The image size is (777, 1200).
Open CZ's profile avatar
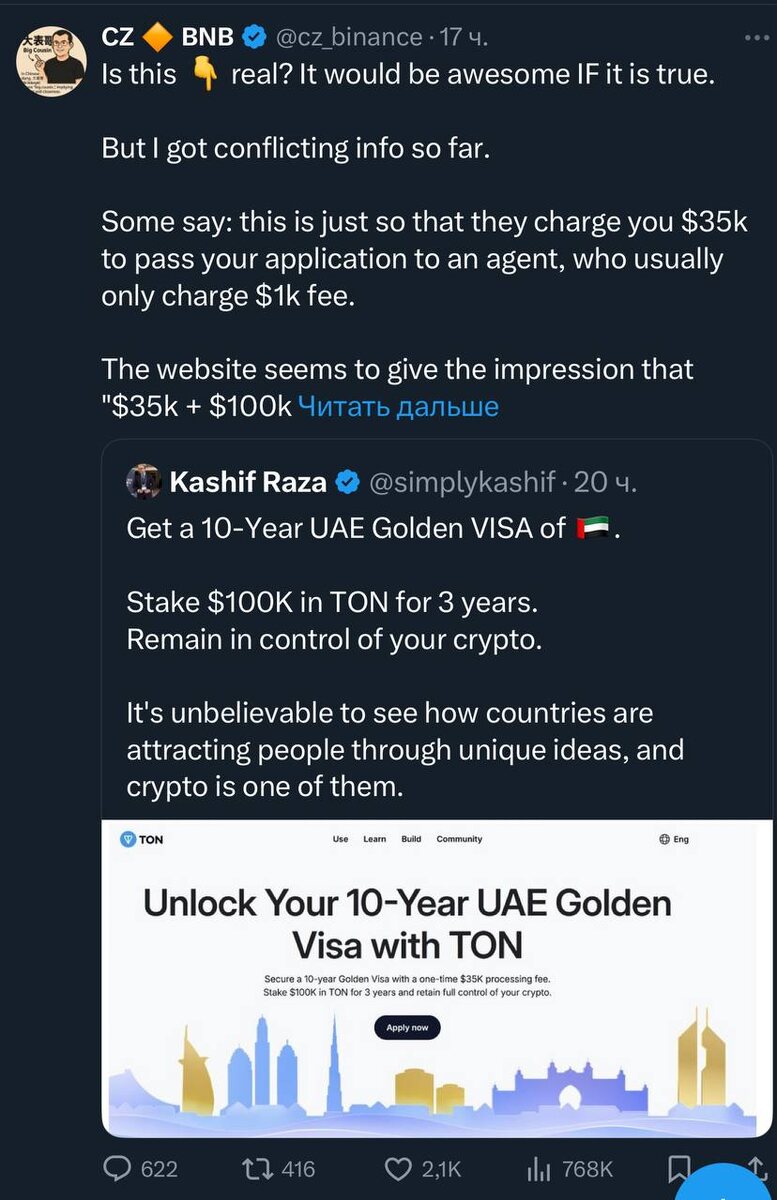[x=51, y=62]
